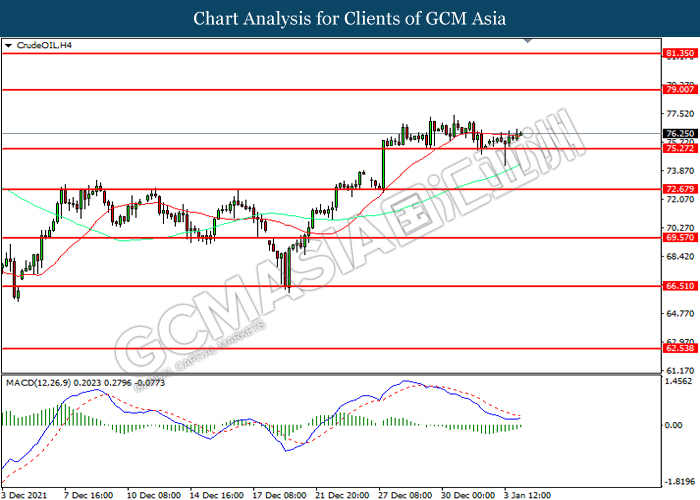This screenshot has height=500, width=700.
Task: Click the 77.520 price axis value
Action: pyautogui.click(x=680, y=114)
